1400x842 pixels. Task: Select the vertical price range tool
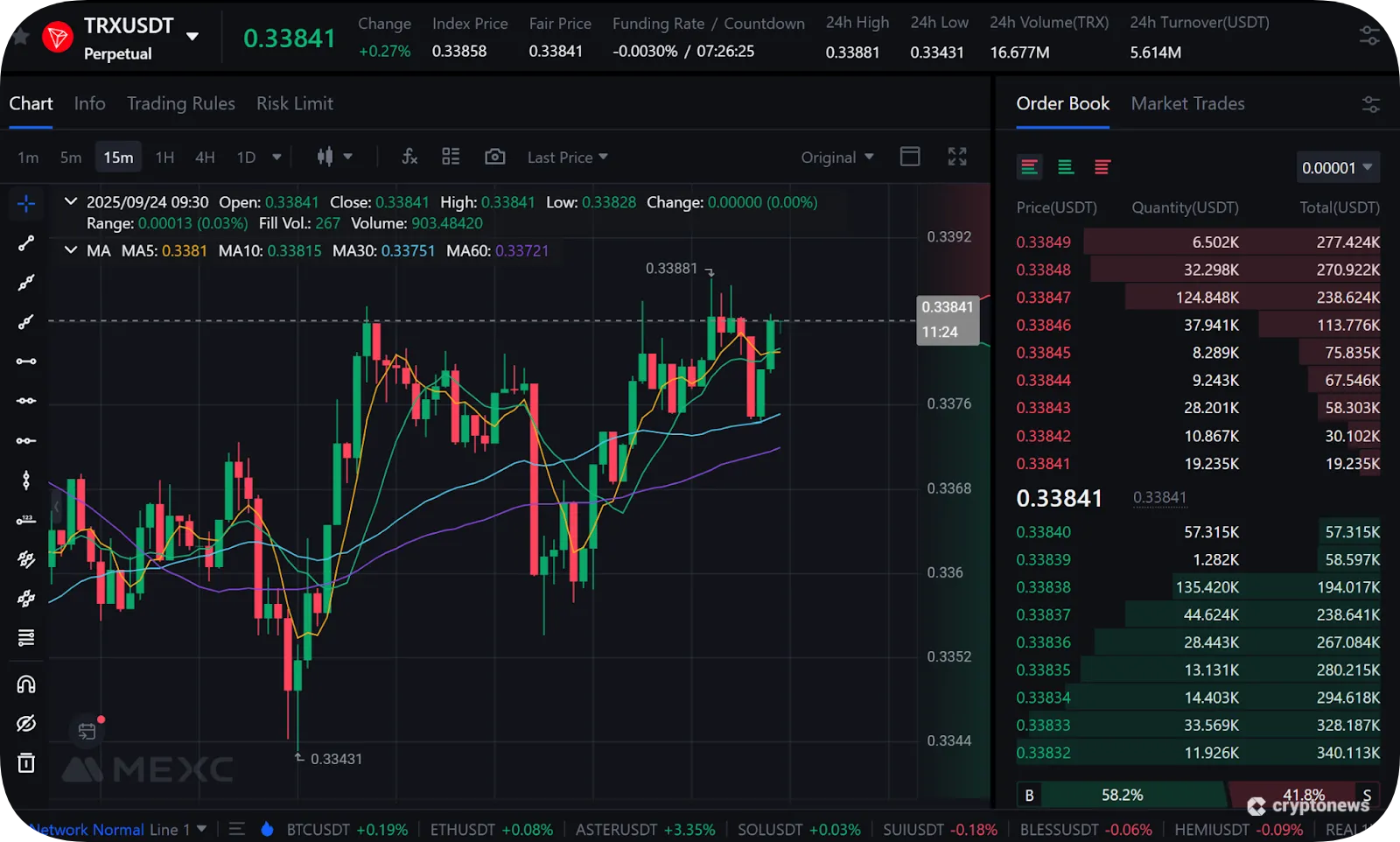tap(26, 480)
